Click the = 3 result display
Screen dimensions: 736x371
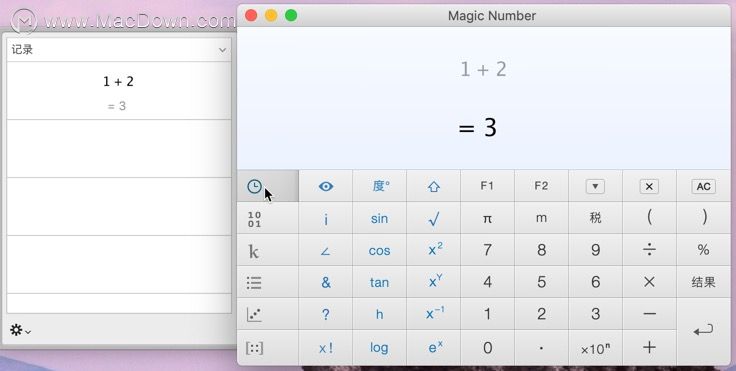[477, 127]
